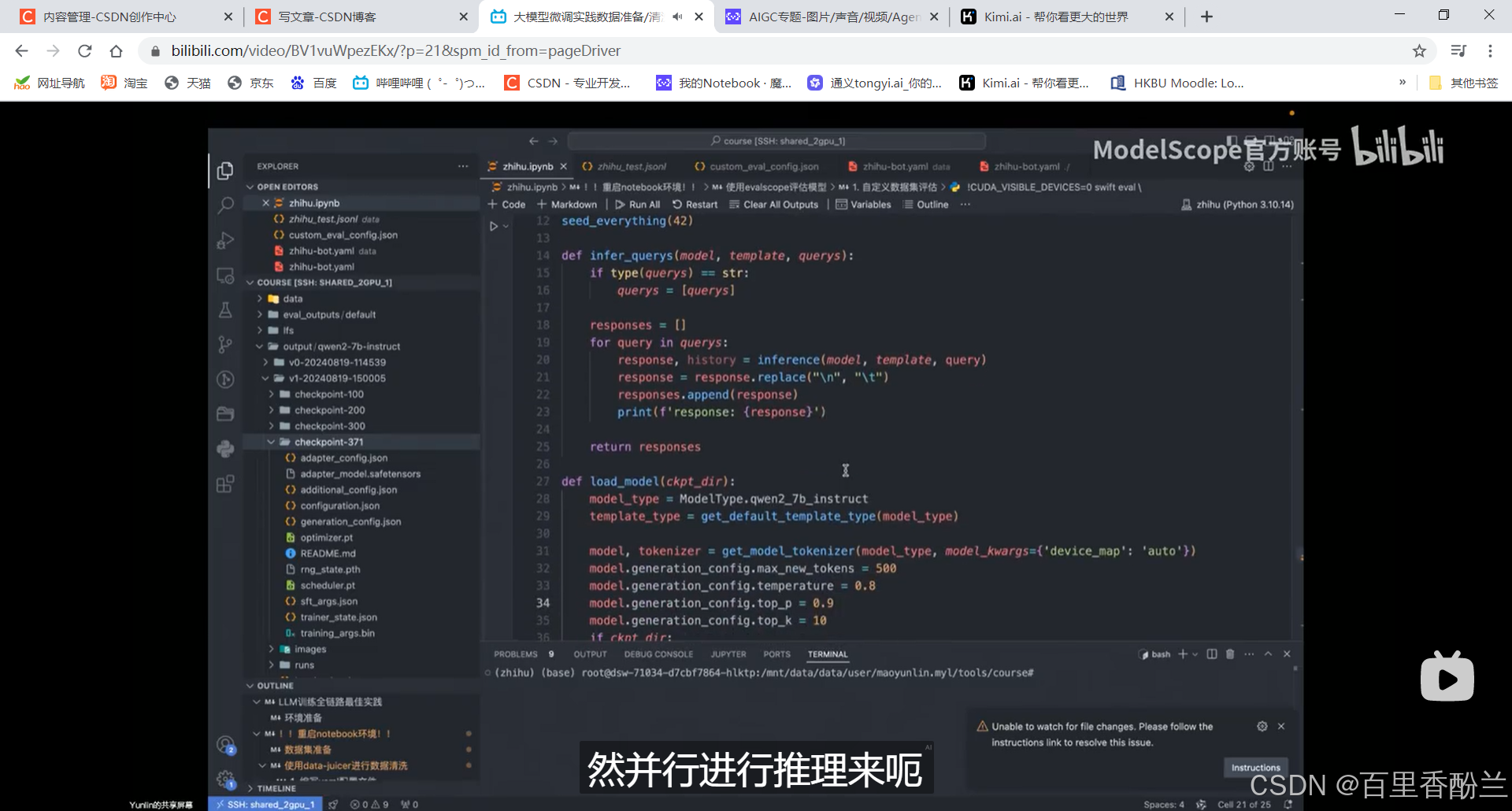The image size is (1512, 811).
Task: Click the Restart kernel button
Action: (695, 205)
